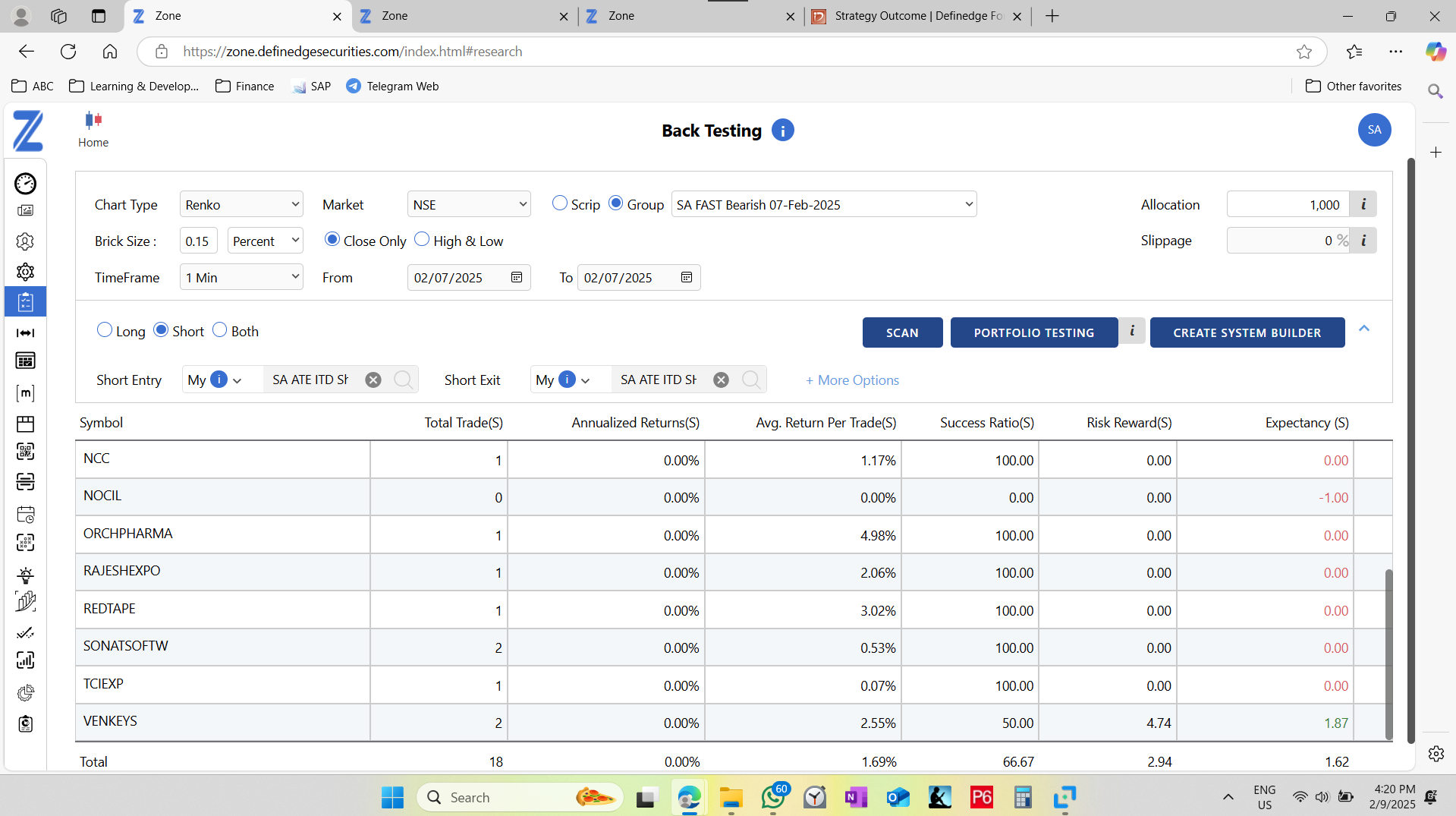Click the SCAN button
Image resolution: width=1456 pixels, height=816 pixels.
(902, 332)
